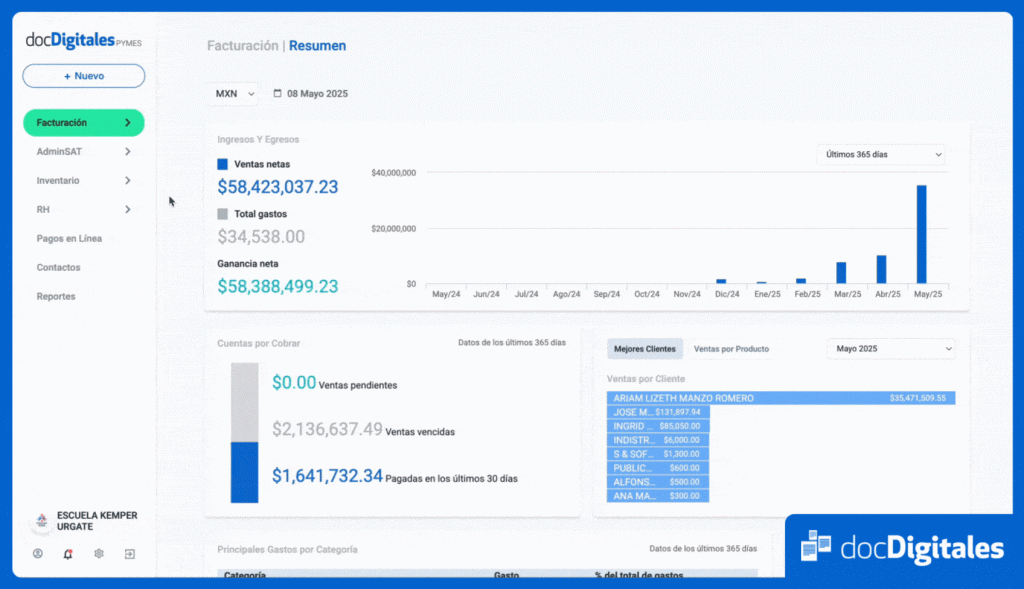
Task: Click the calendar icon beside 08 Mayo 2025
Action: point(278,94)
